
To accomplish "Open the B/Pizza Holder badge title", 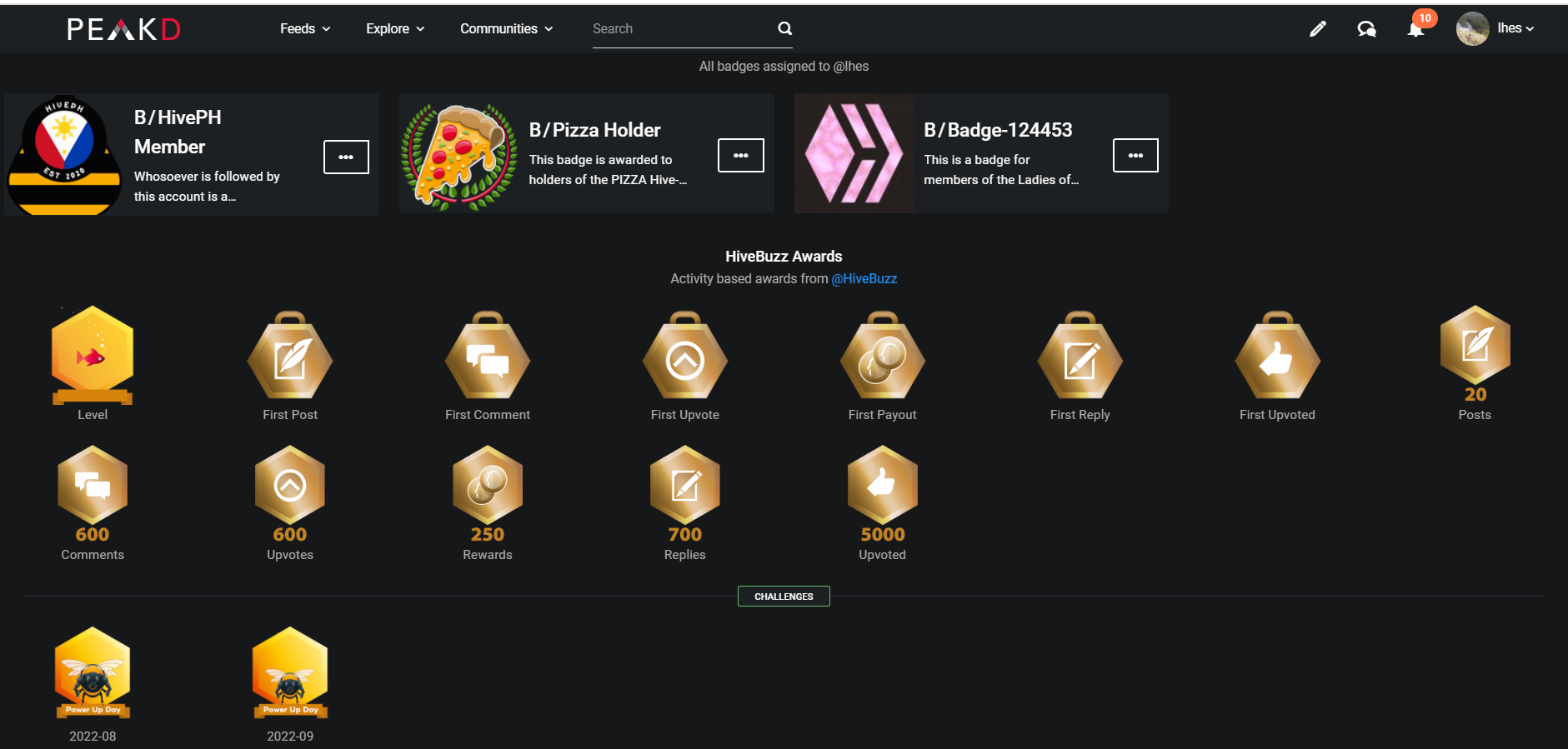I will pyautogui.click(x=594, y=130).
